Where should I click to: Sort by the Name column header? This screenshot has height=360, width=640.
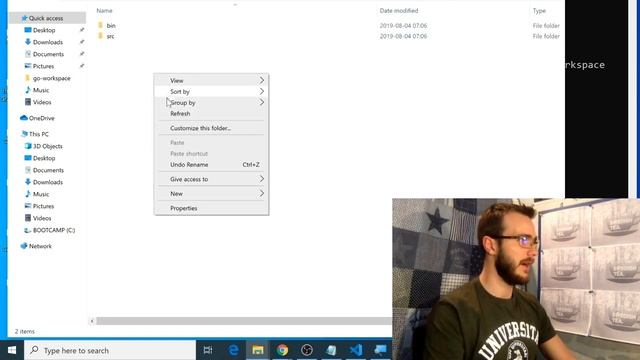click(104, 11)
